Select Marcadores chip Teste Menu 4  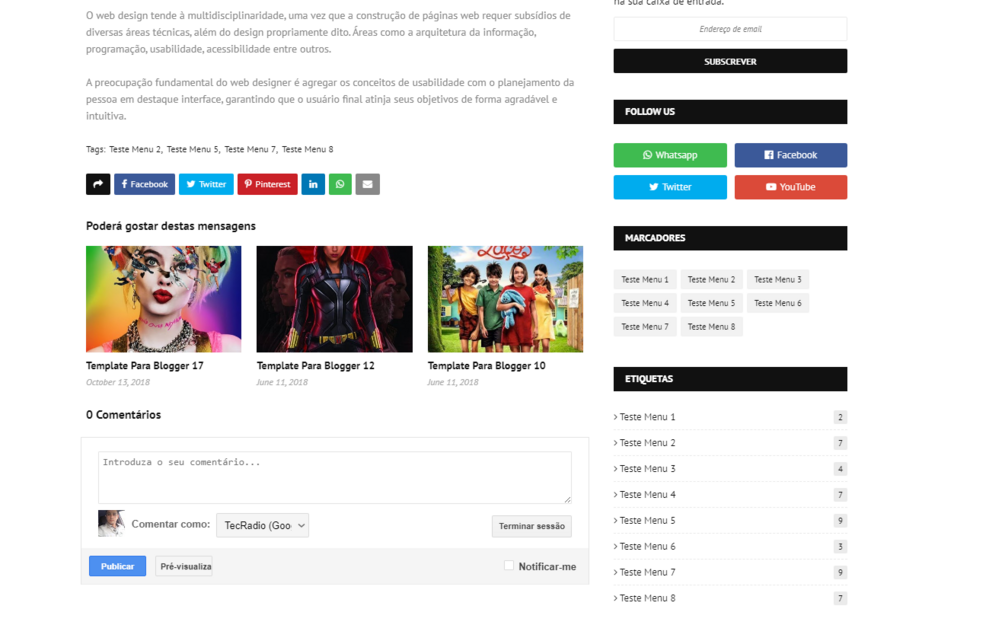[645, 303]
